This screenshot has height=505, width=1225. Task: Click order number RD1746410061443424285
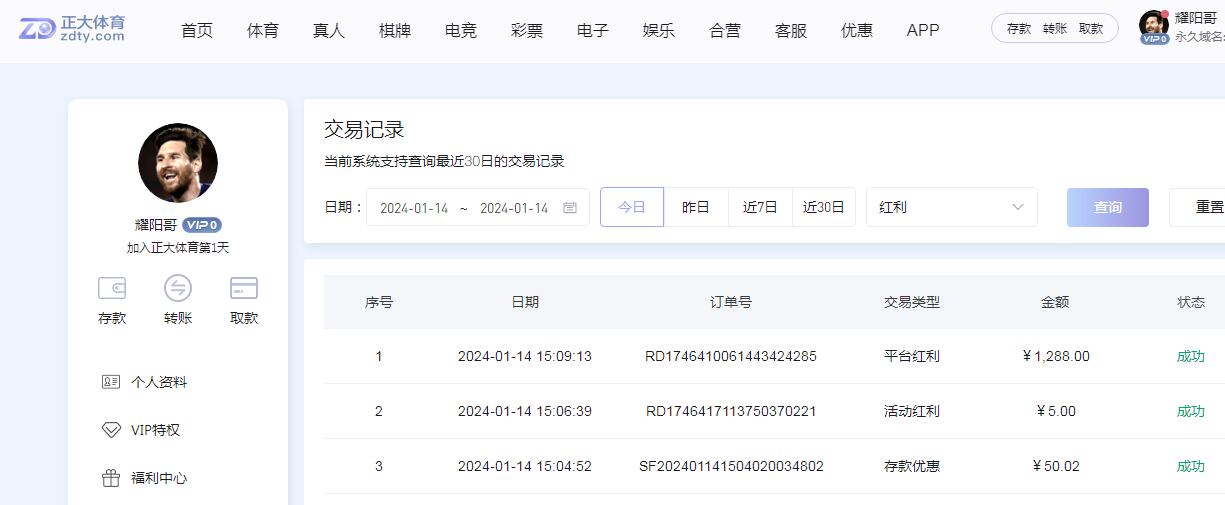731,356
